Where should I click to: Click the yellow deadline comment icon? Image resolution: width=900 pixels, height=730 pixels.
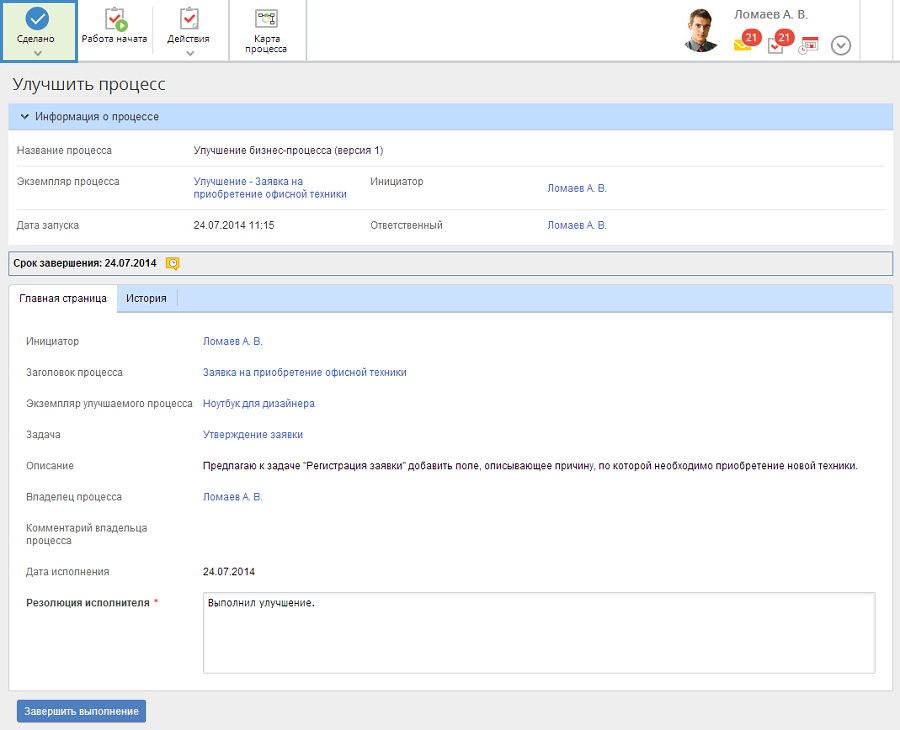pyautogui.click(x=173, y=263)
